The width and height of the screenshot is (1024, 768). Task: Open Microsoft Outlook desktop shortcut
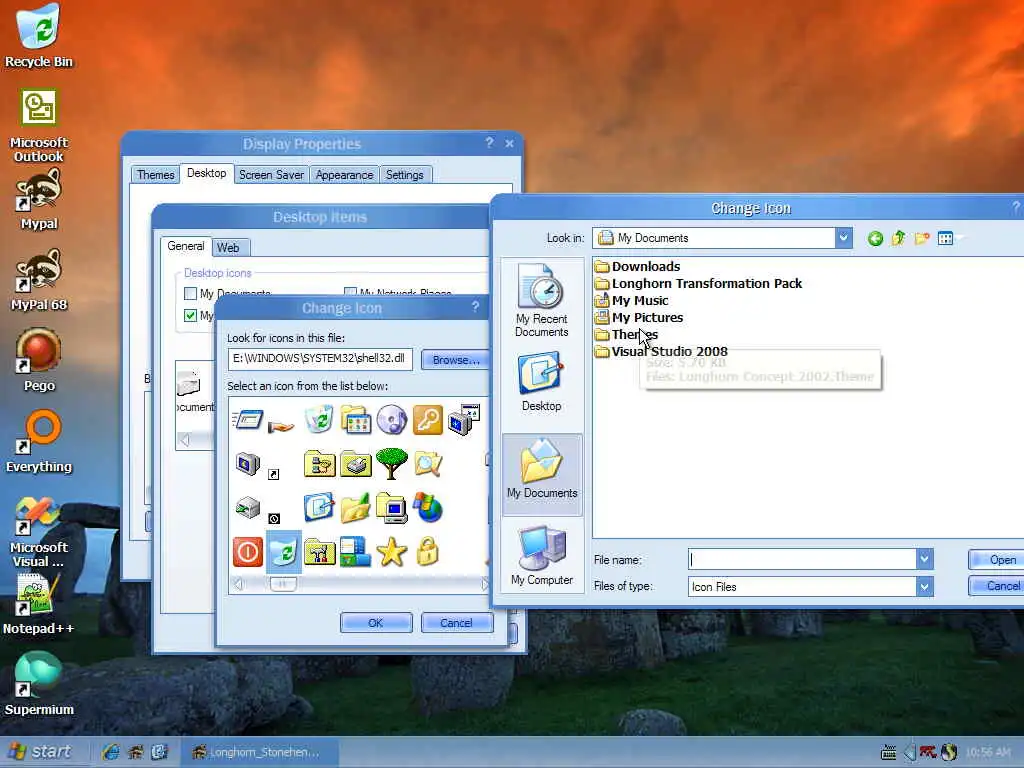click(39, 126)
